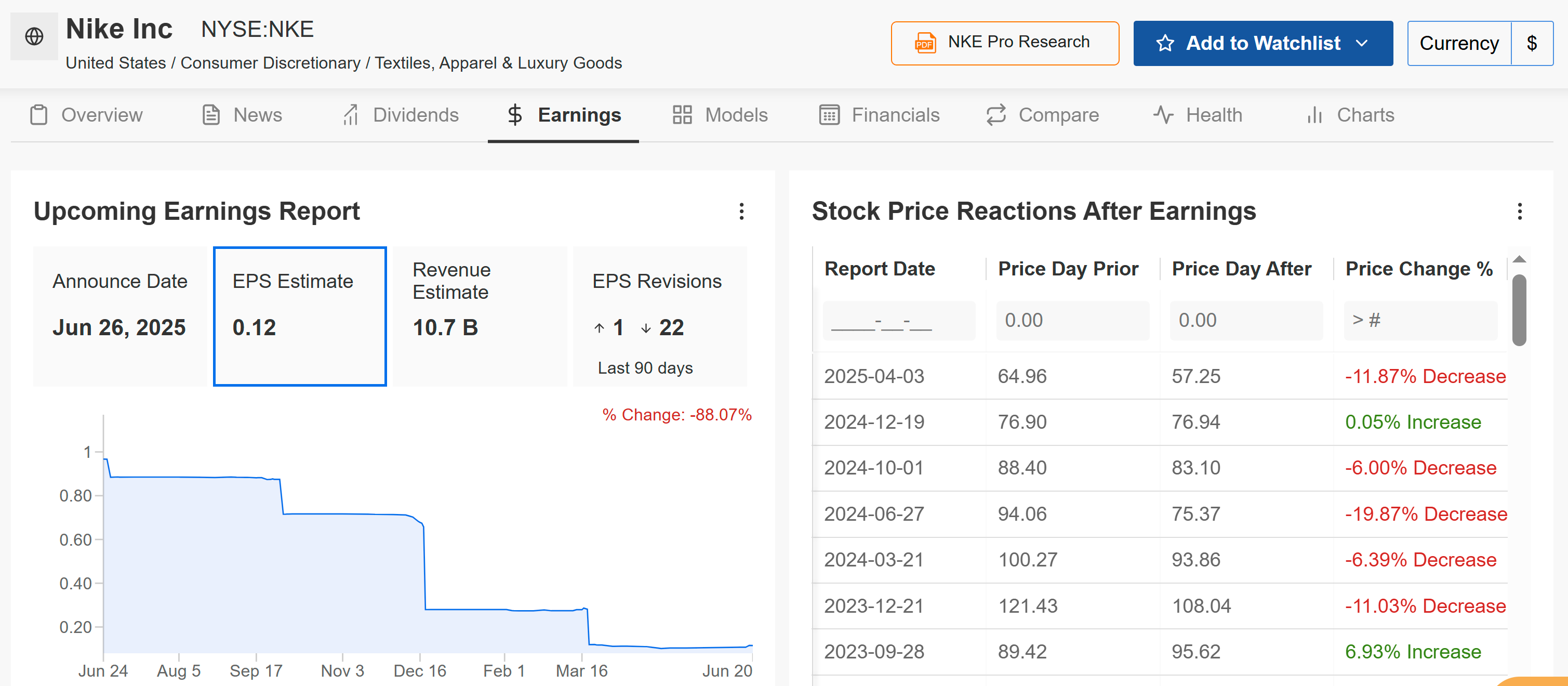Click the globe icon beside Nike Inc

tap(34, 36)
